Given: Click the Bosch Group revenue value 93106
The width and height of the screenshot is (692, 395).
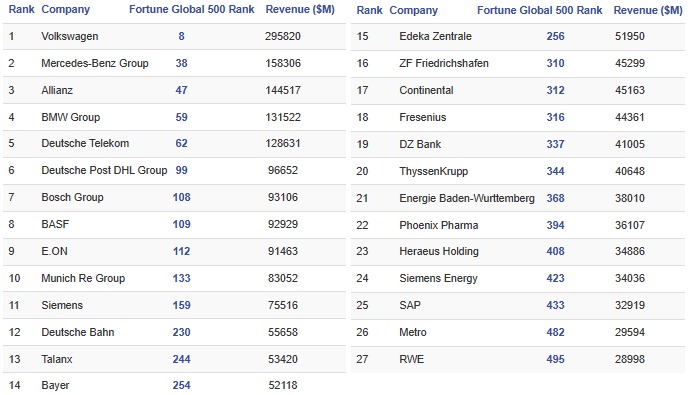Looking at the screenshot, I should click(283, 197).
